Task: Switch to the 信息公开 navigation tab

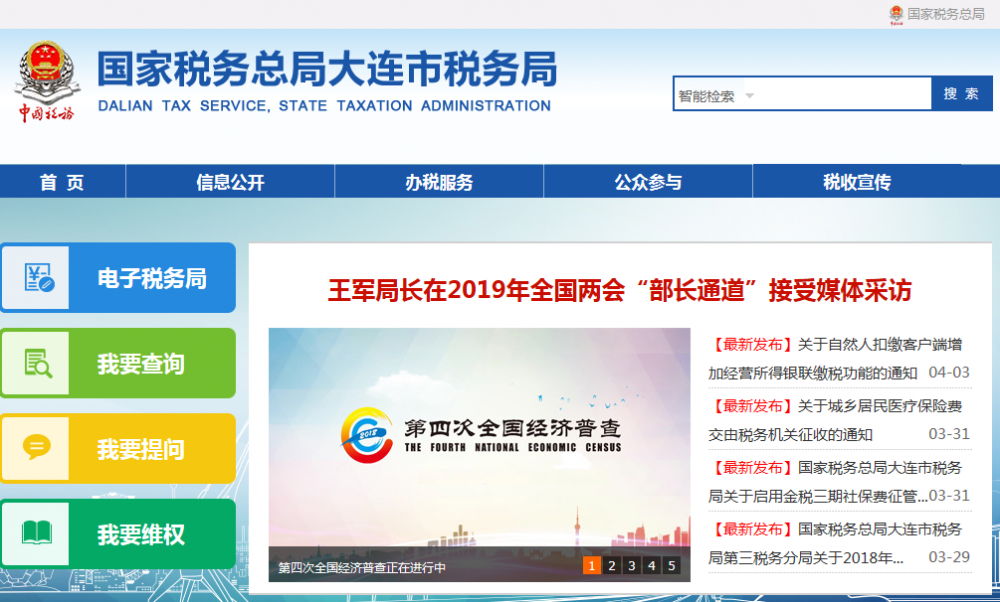Action: [229, 181]
